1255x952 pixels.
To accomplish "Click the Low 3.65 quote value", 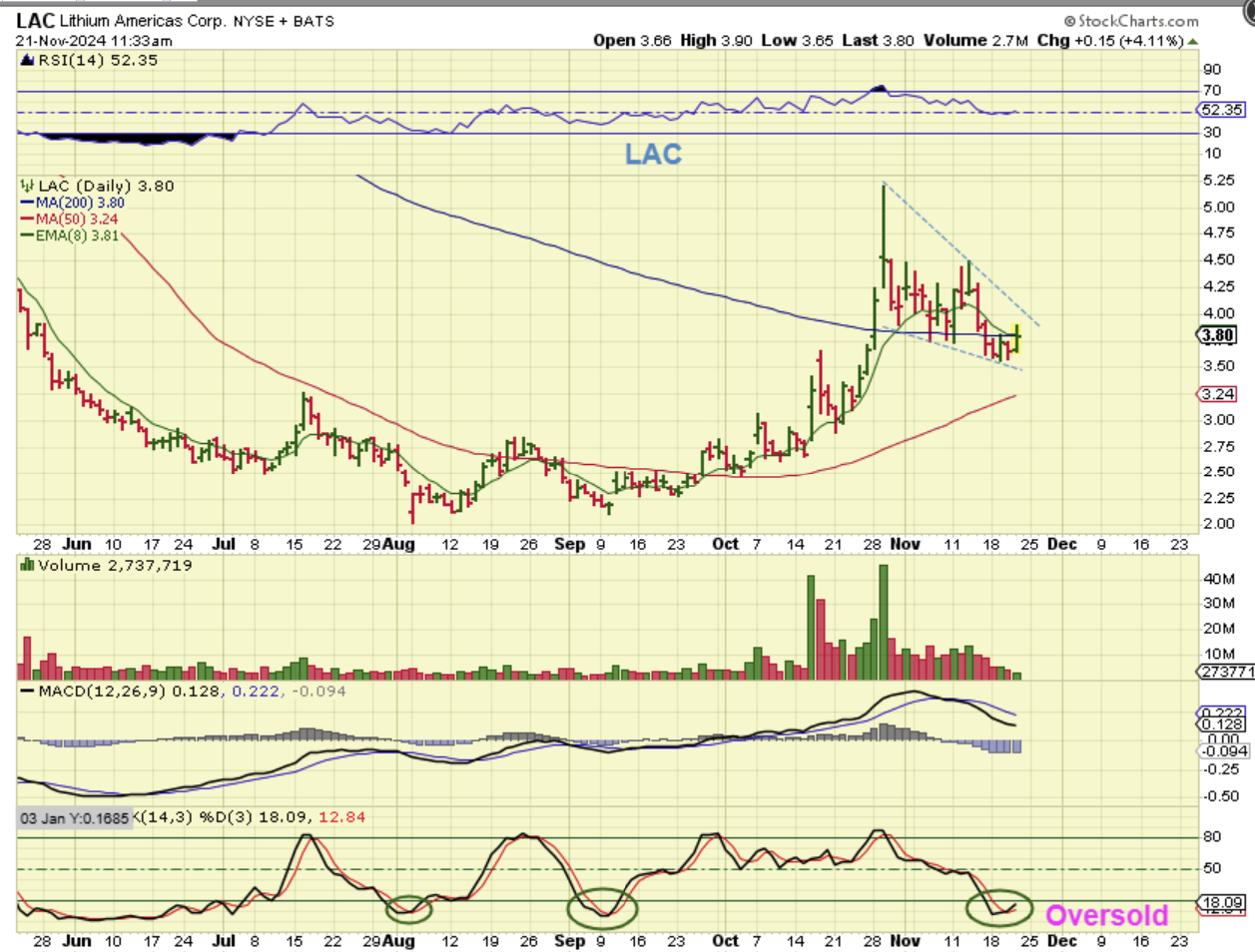I will click(797, 40).
